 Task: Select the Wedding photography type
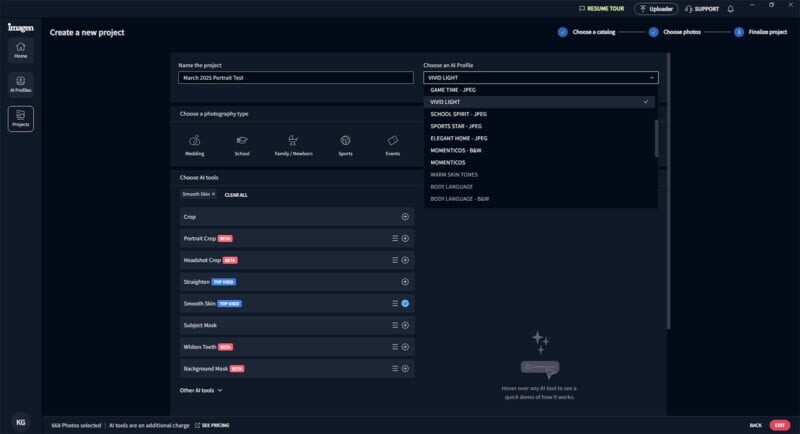click(x=194, y=145)
